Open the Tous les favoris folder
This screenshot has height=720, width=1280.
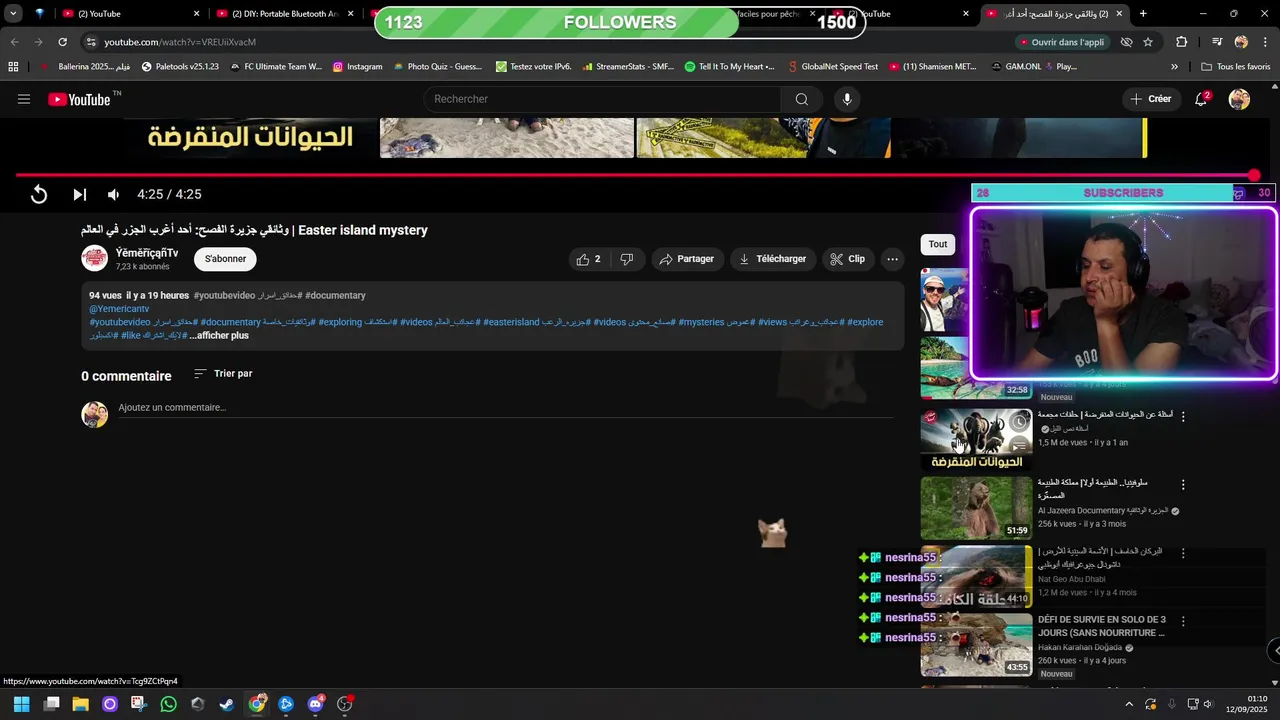point(1235,67)
